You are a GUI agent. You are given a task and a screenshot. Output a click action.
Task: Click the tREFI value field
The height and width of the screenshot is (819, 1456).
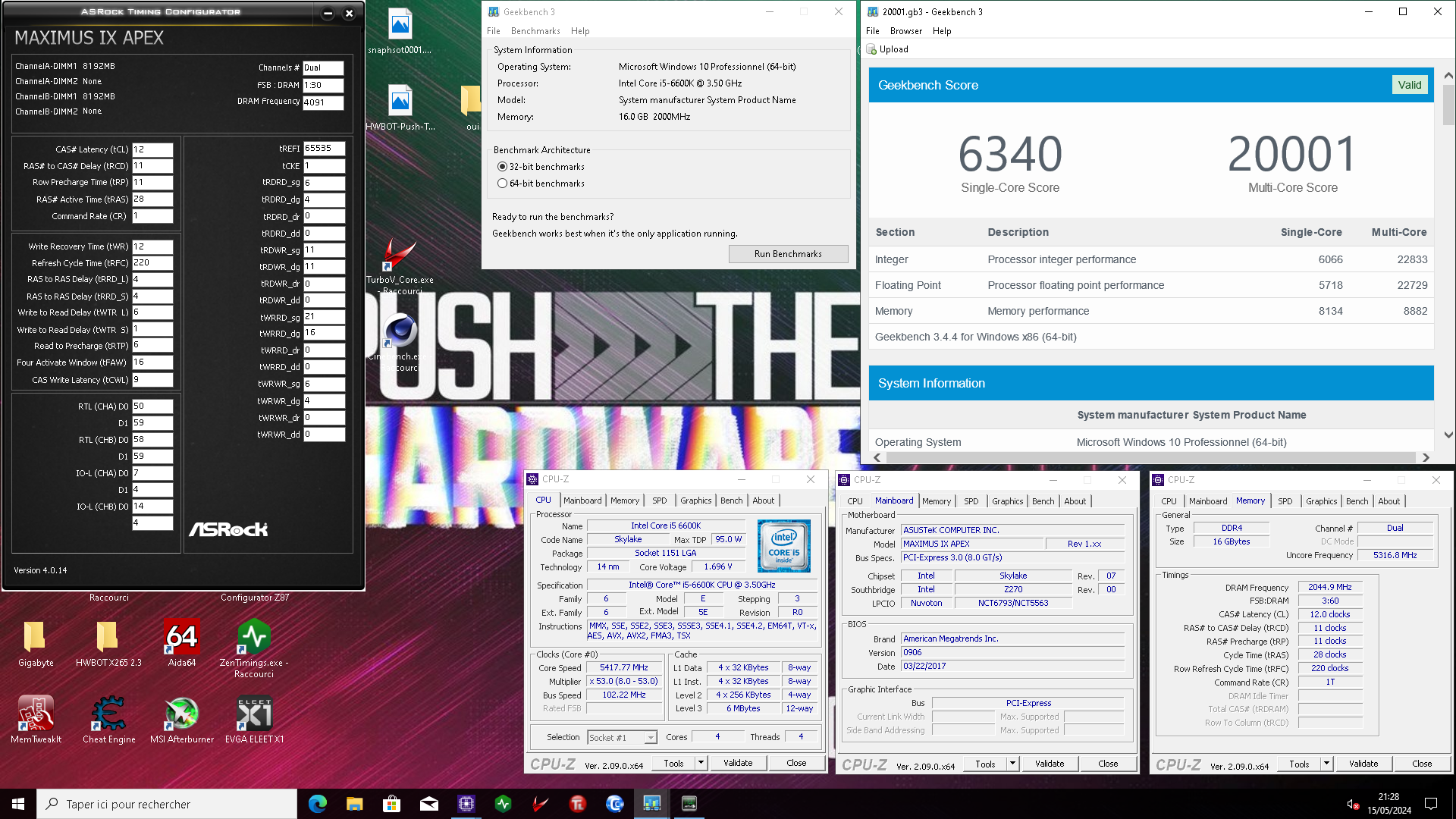click(x=325, y=149)
